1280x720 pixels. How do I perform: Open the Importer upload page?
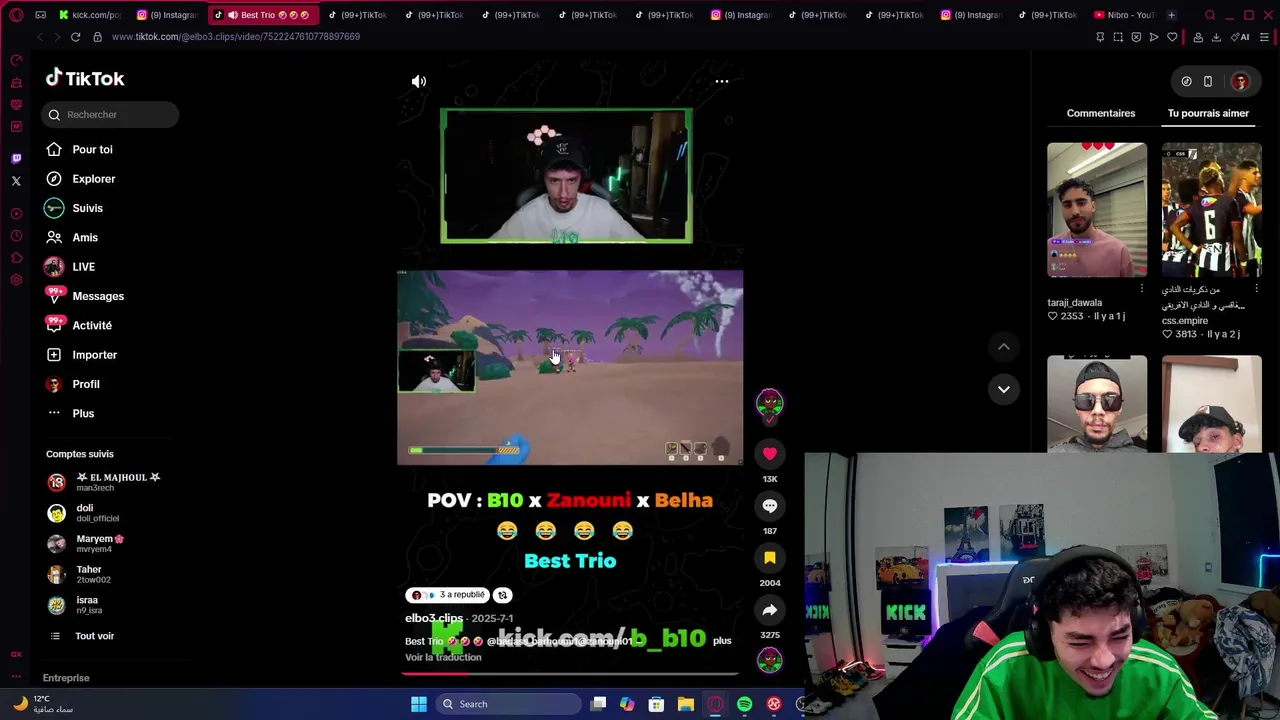click(94, 355)
